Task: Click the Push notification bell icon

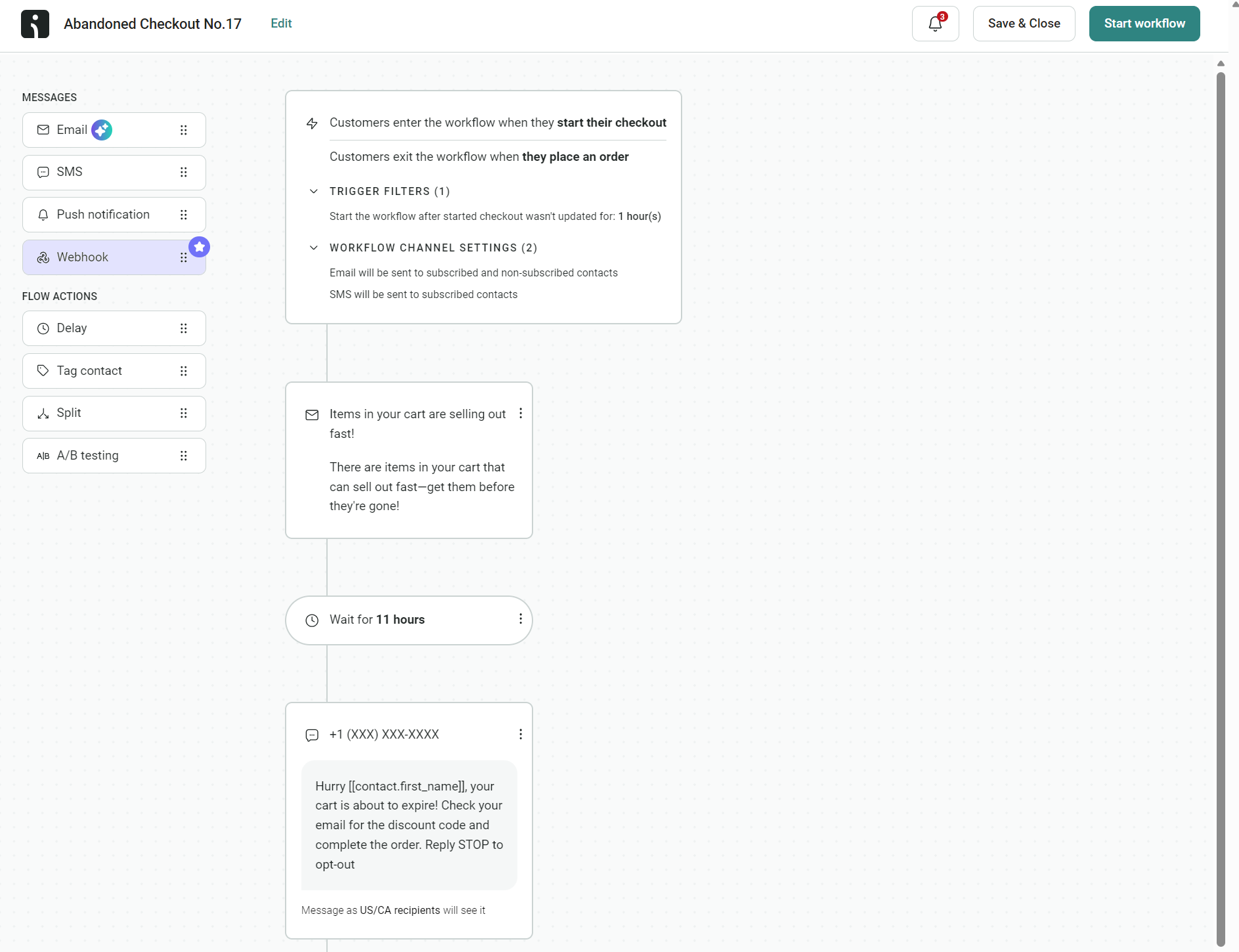Action: [x=43, y=215]
